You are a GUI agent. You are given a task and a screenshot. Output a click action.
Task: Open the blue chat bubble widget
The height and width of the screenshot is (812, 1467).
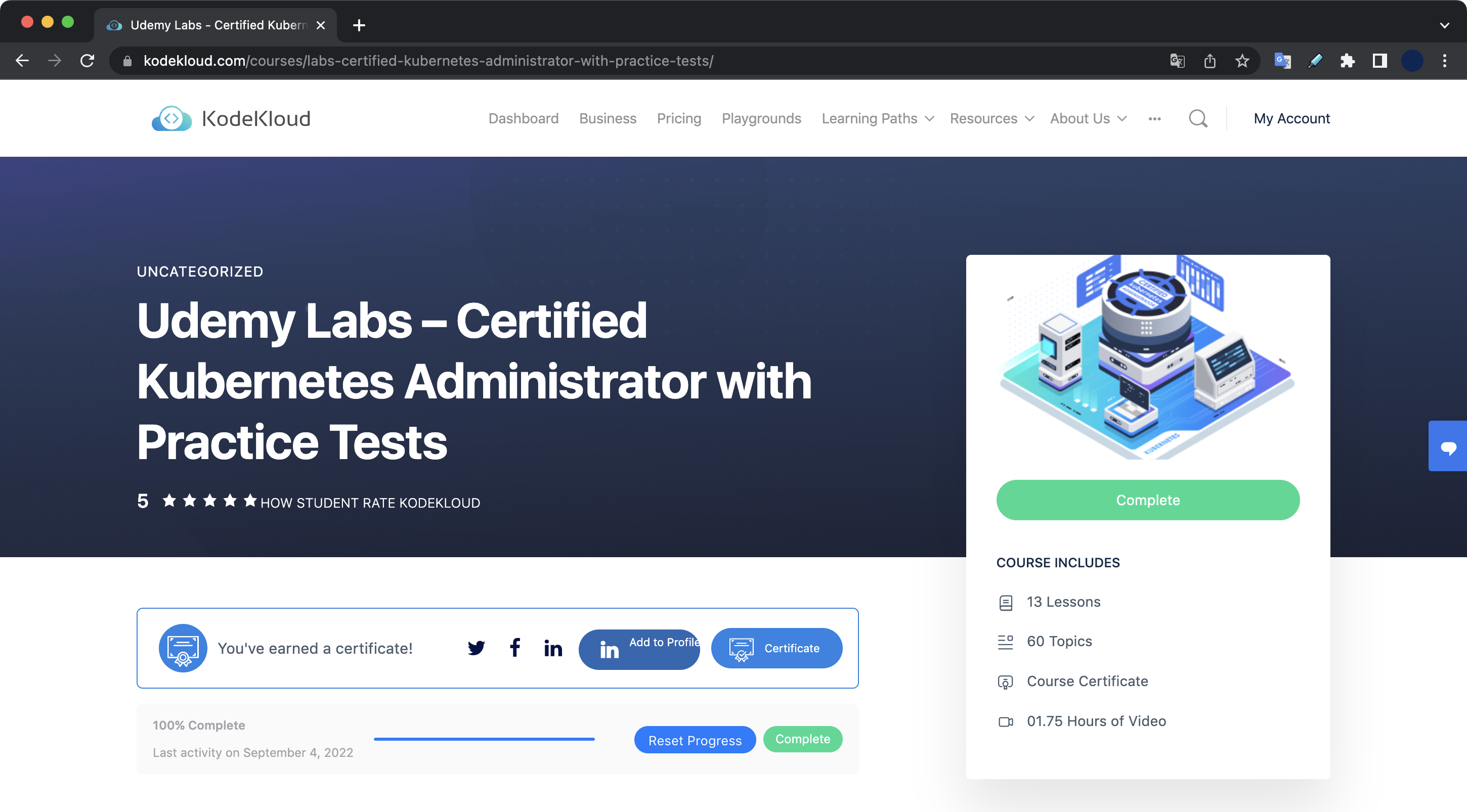click(x=1448, y=446)
